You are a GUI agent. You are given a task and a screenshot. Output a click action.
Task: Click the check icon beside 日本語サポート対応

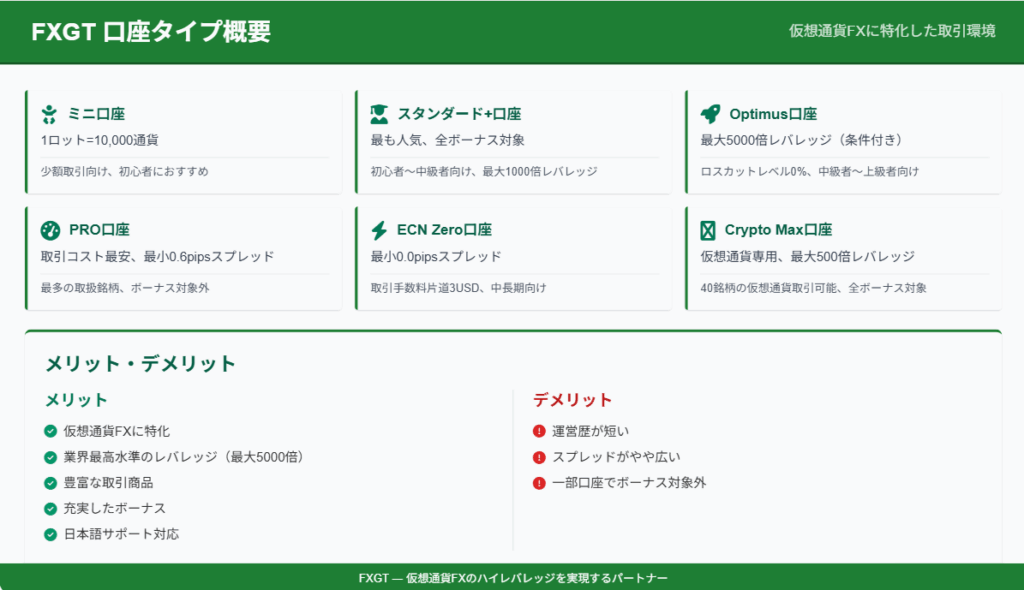point(50,534)
